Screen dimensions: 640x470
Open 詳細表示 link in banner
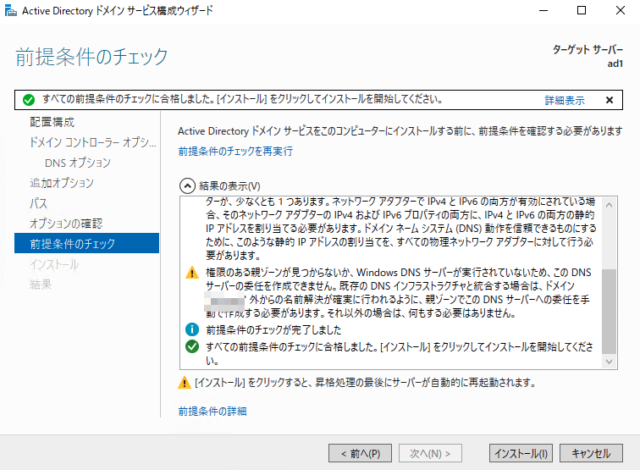564,100
